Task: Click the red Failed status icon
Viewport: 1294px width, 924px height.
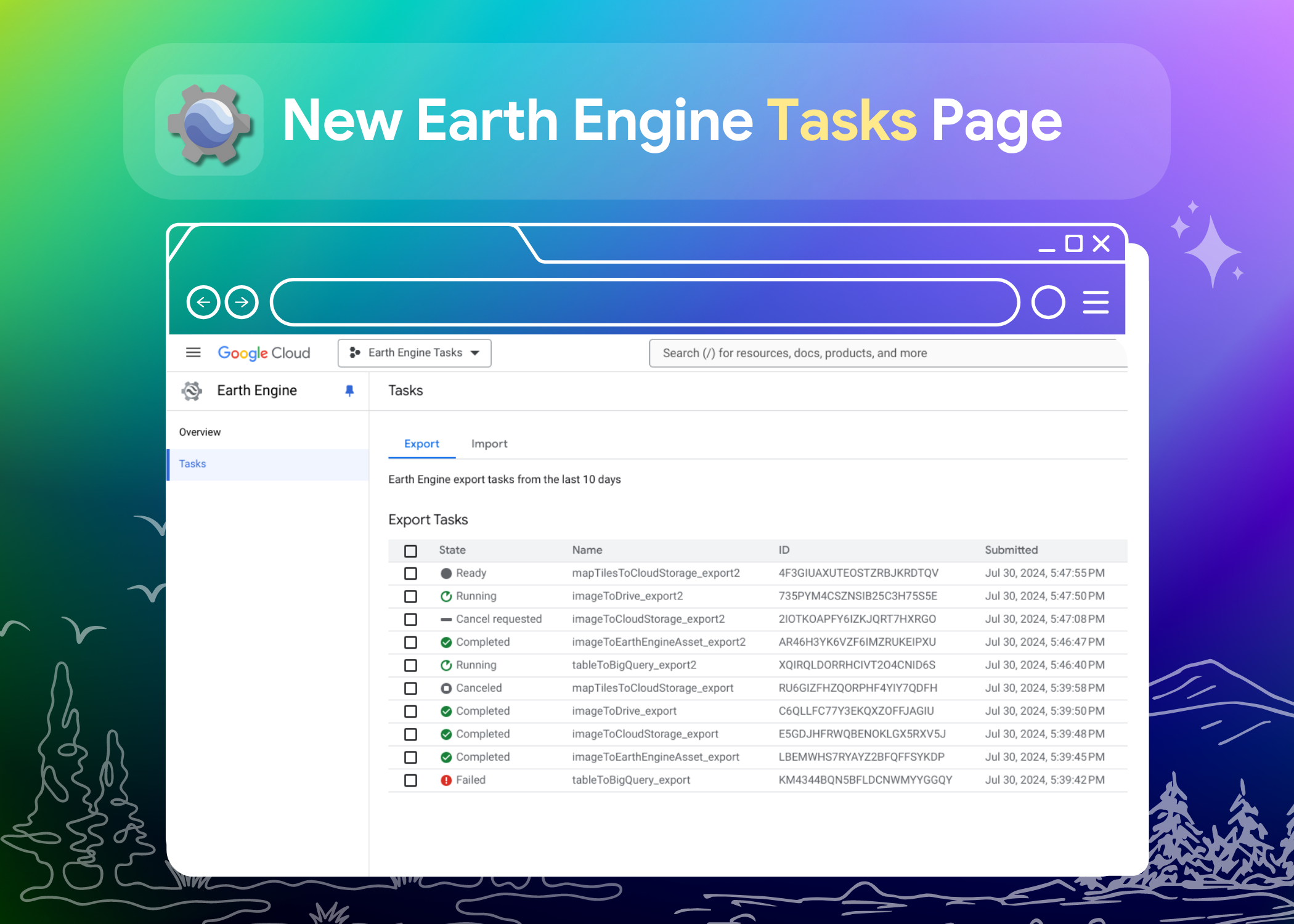Action: pyautogui.click(x=446, y=780)
